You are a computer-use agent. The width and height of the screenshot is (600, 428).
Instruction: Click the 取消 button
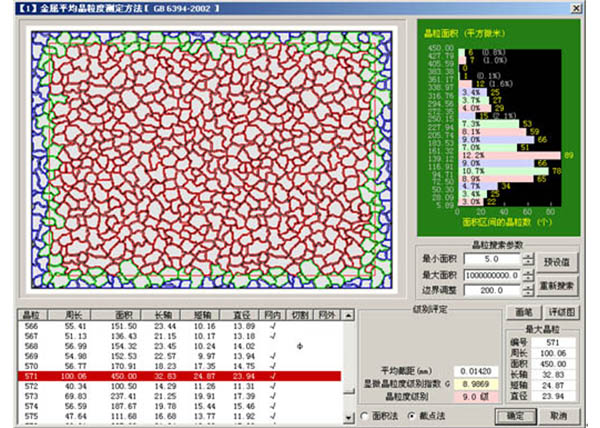tap(559, 415)
